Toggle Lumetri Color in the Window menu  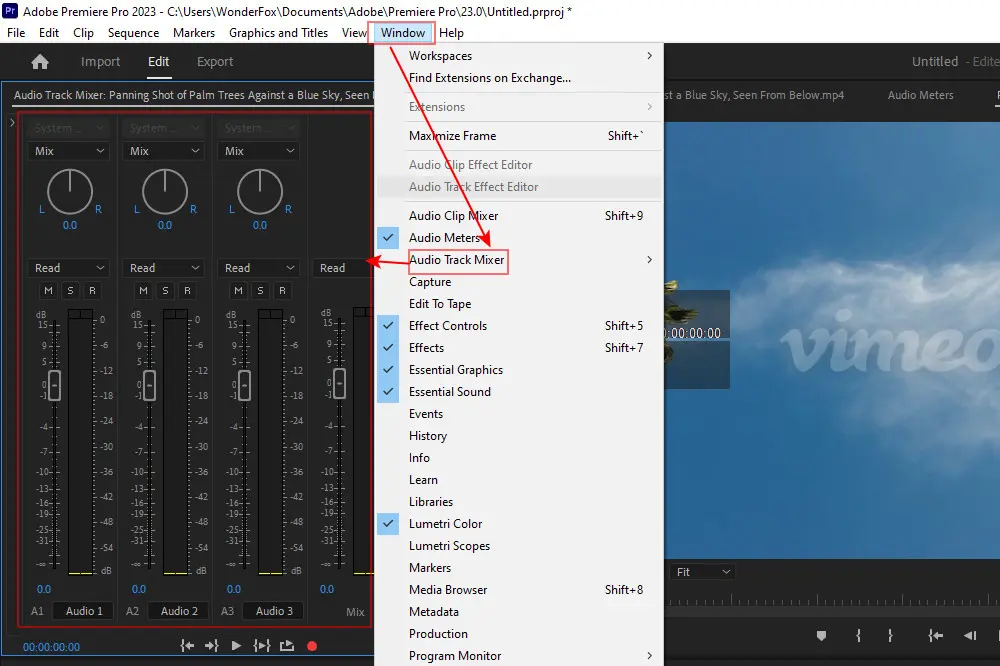[519, 524]
